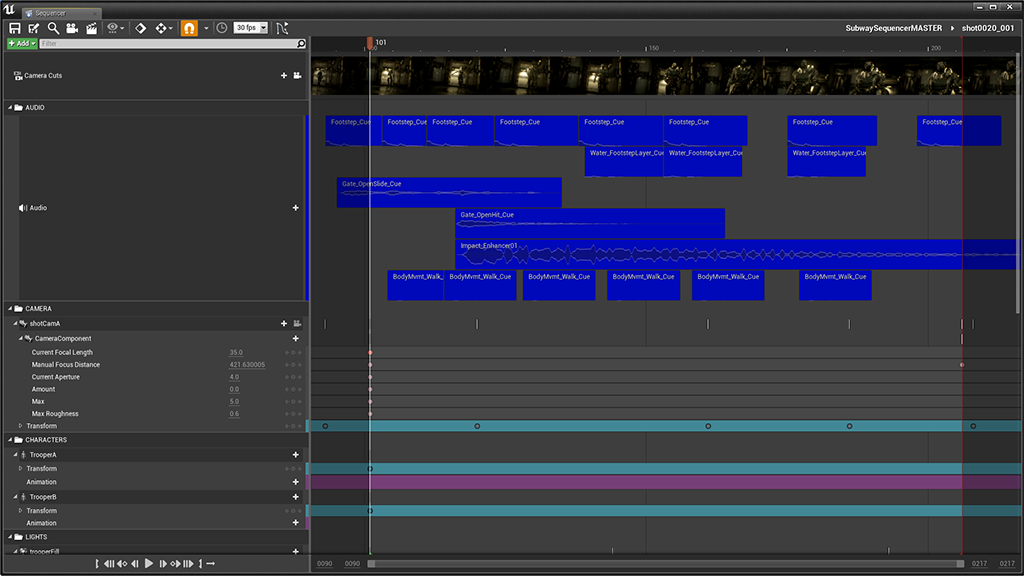The height and width of the screenshot is (576, 1024).
Task: Click the Save sequence icon
Action: (14, 28)
